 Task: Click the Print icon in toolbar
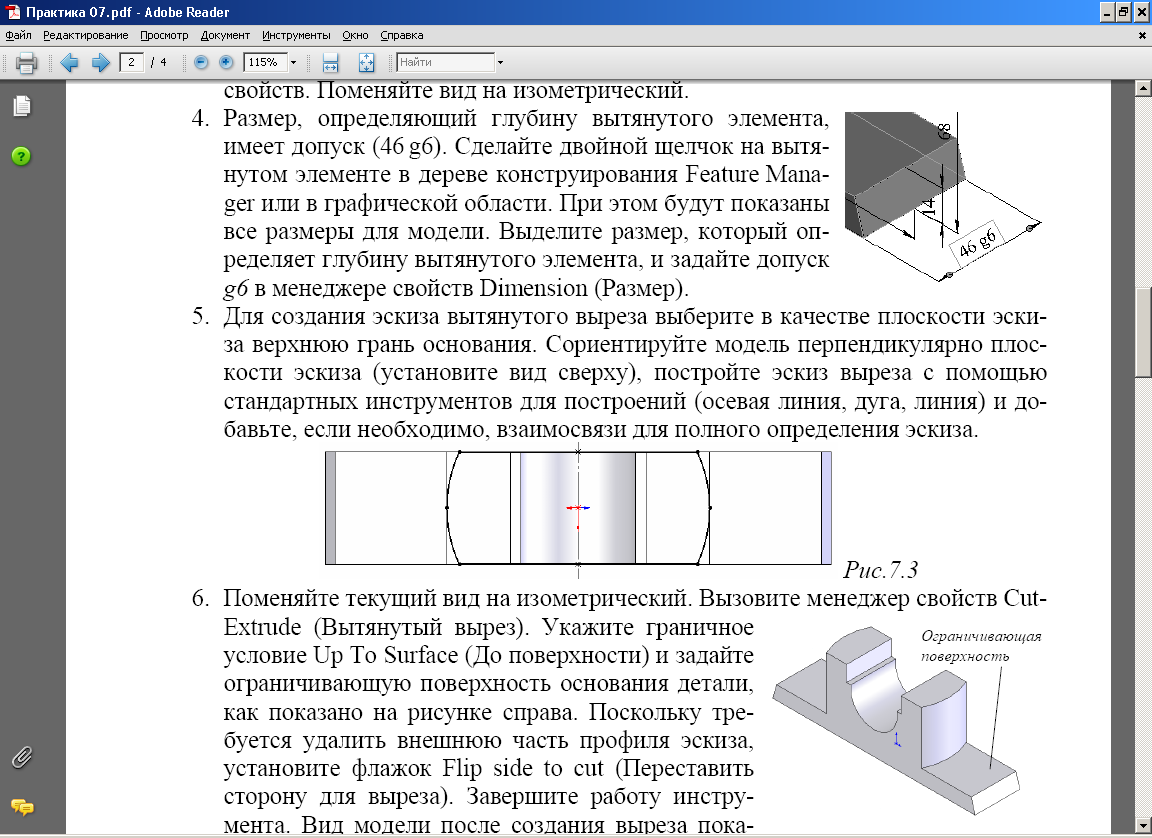click(26, 62)
